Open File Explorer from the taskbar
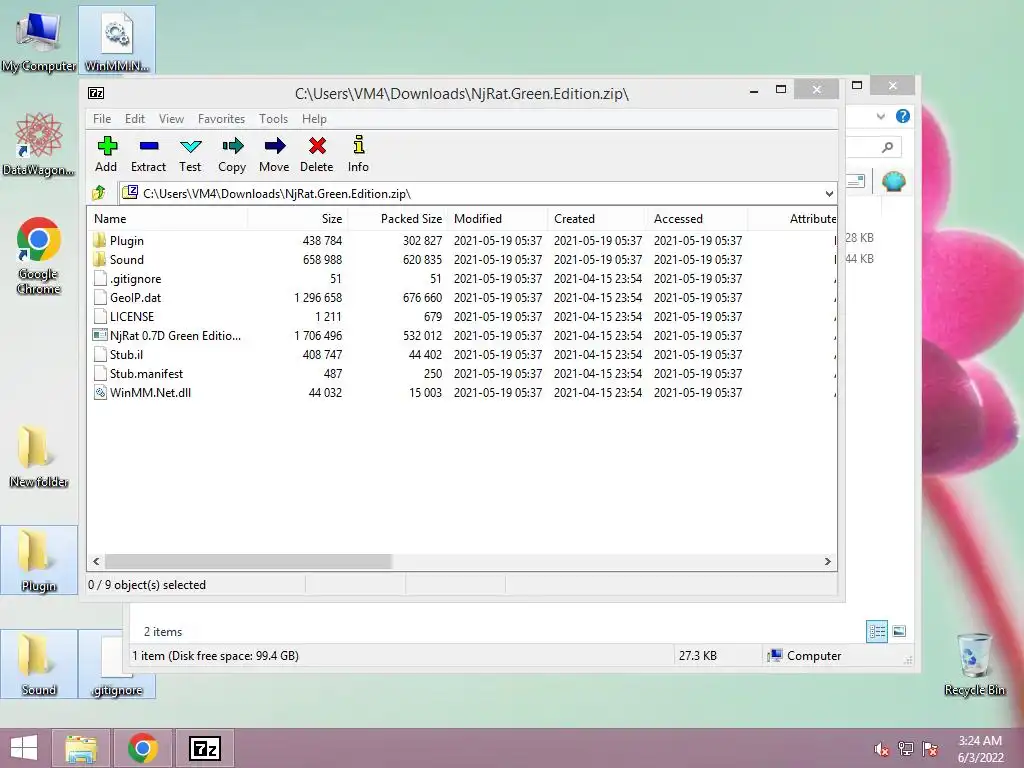 click(x=81, y=748)
